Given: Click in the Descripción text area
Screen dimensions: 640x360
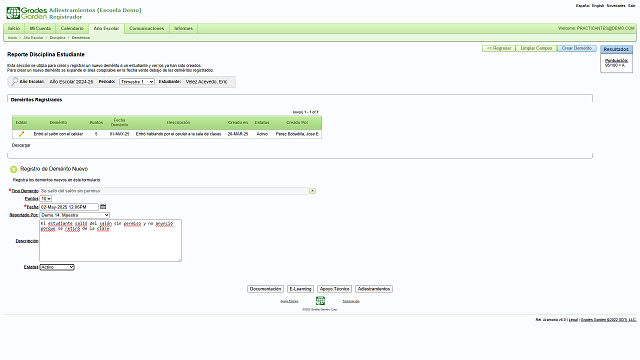Looking at the screenshot, I should coord(110,240).
